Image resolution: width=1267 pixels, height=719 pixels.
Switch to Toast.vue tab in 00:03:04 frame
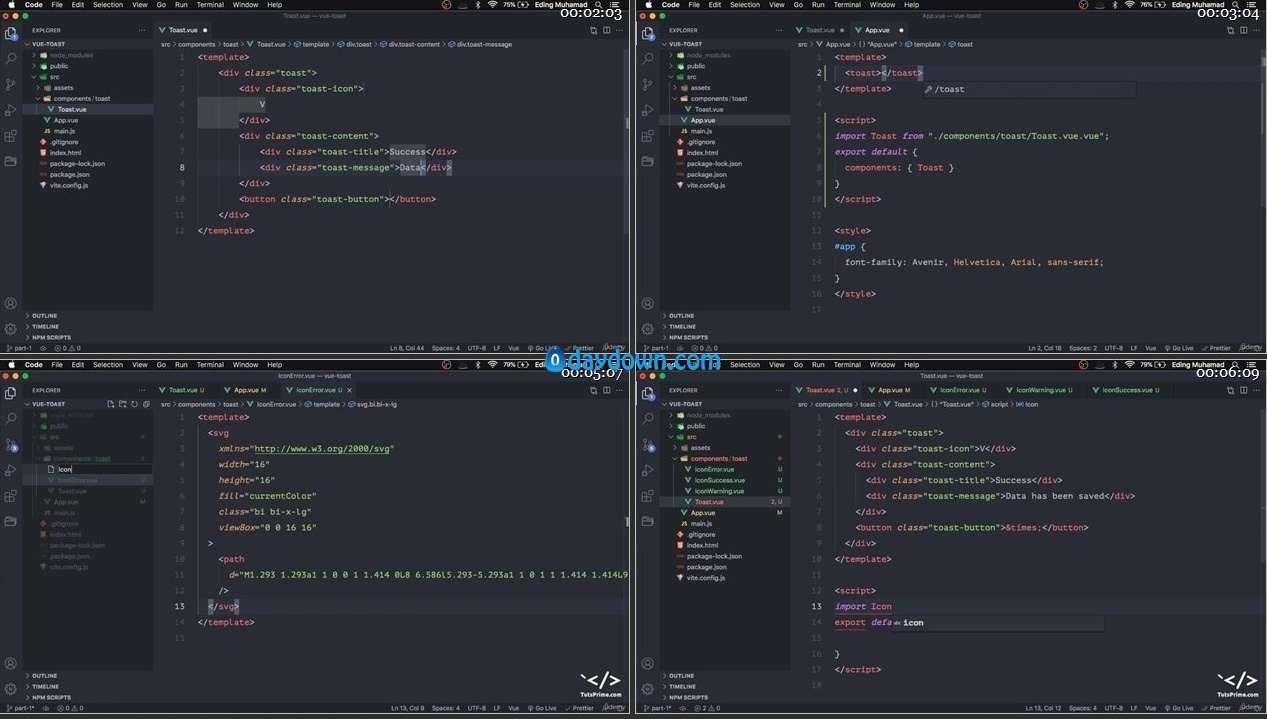(821, 30)
